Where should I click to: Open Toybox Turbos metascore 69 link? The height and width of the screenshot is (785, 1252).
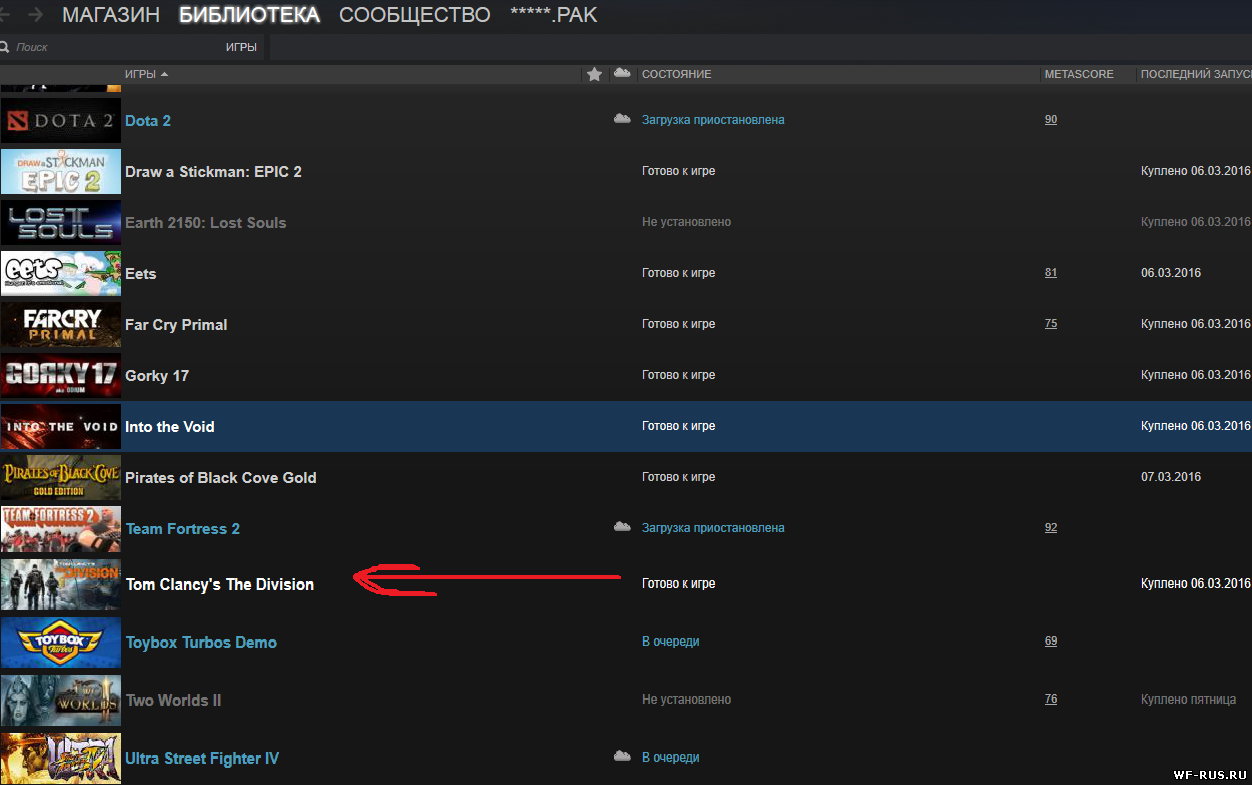pyautogui.click(x=1051, y=641)
